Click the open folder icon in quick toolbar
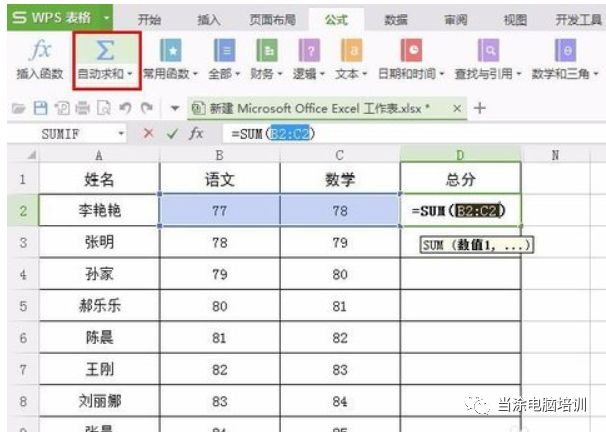This screenshot has height=432, width=606. coord(19,109)
